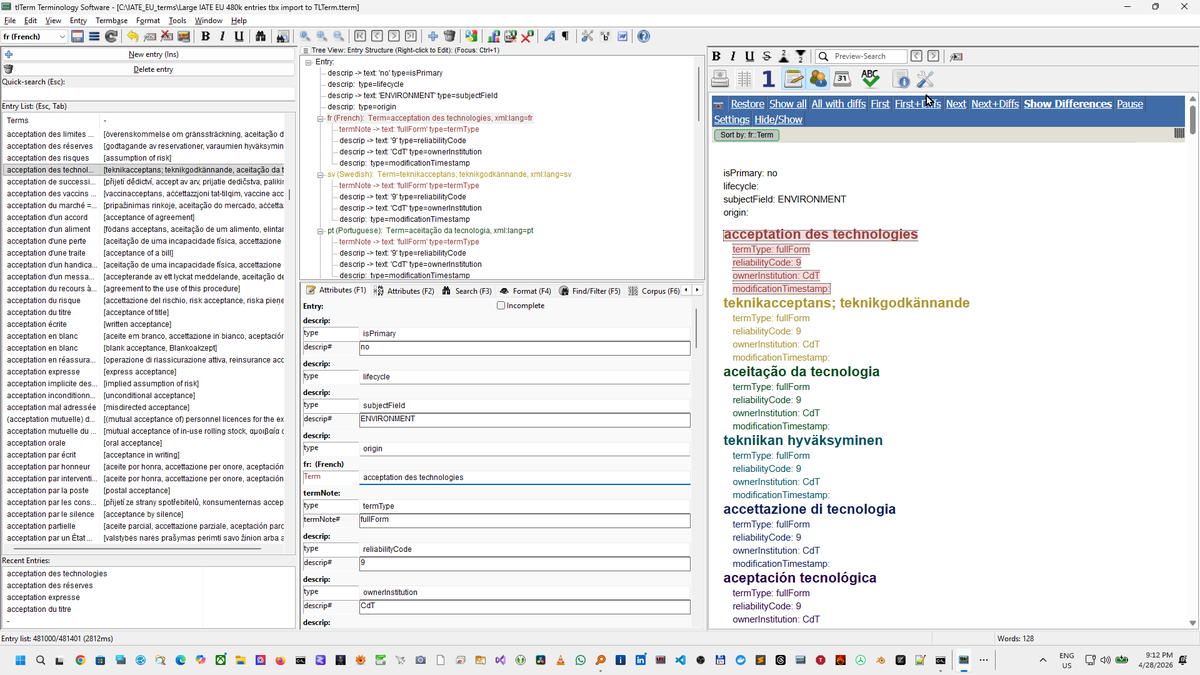Toggle the Incomplete checkbox
This screenshot has height=675, width=1200.
click(x=501, y=305)
